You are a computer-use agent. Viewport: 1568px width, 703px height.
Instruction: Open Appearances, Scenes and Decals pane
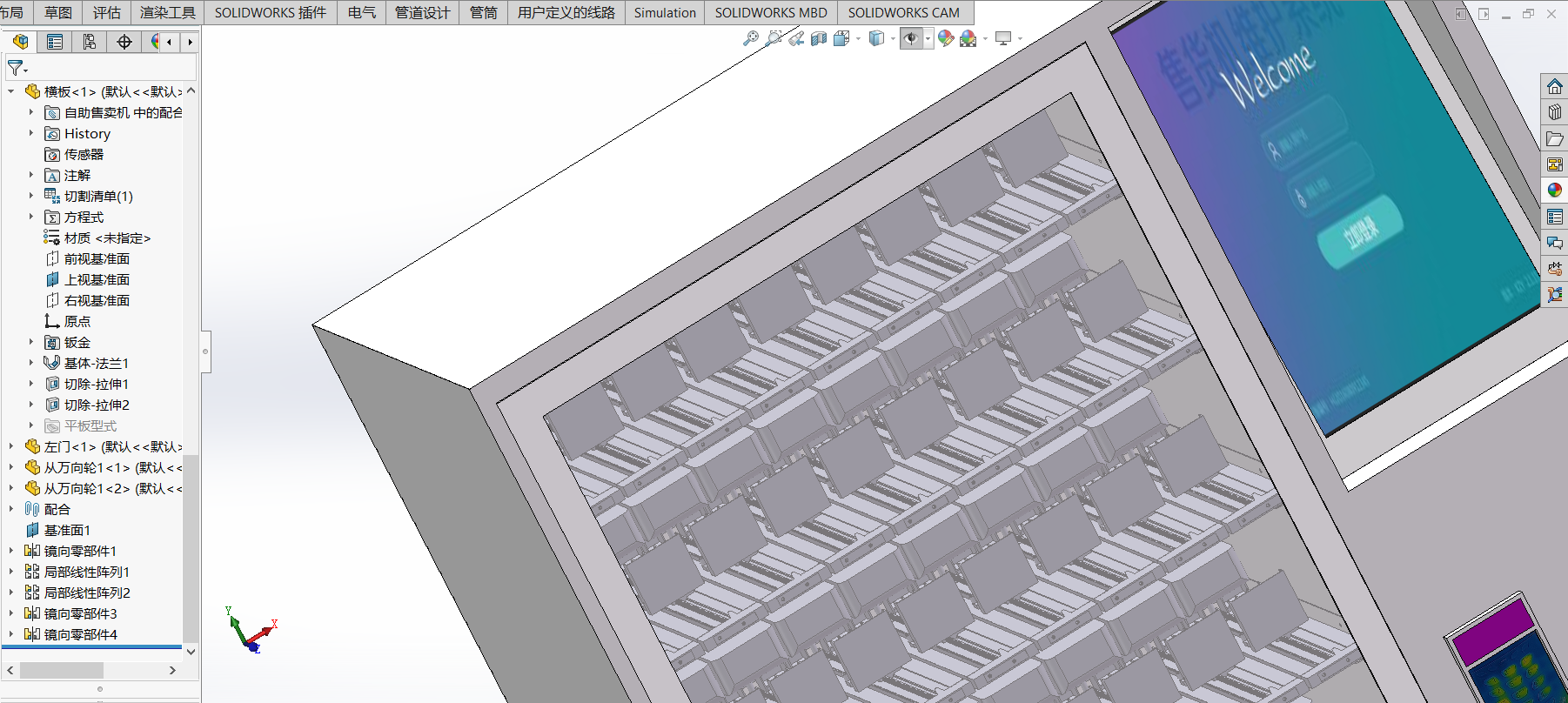point(1555,190)
